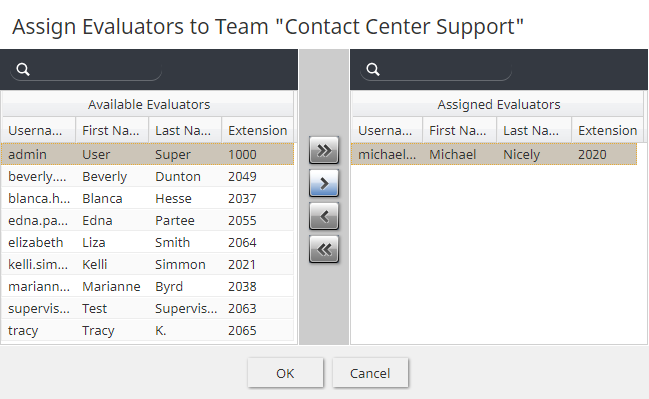Screen dimensions: 649x399
Task: Click the move selected right arrow button
Action: pyautogui.click(x=324, y=183)
